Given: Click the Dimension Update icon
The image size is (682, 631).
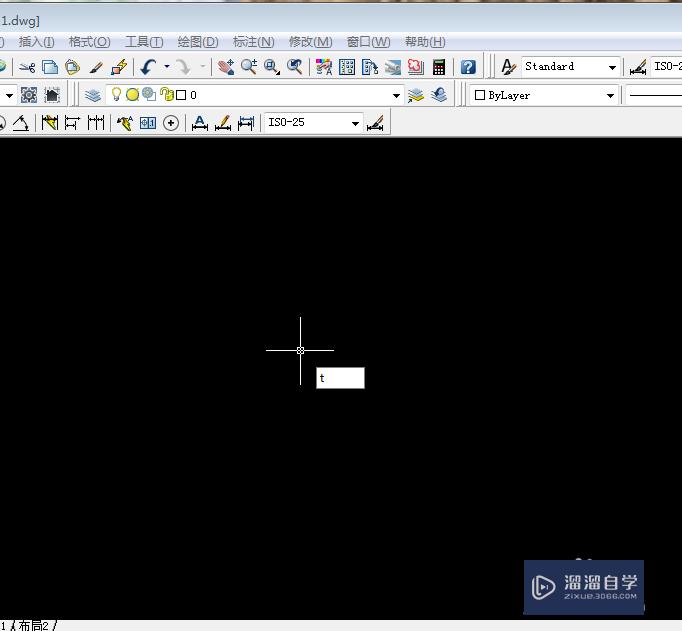Looking at the screenshot, I should coord(246,124).
